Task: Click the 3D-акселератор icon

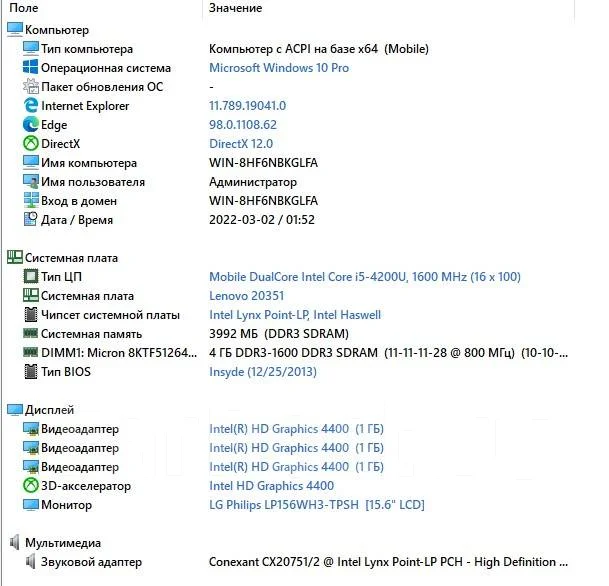Action: (31, 486)
